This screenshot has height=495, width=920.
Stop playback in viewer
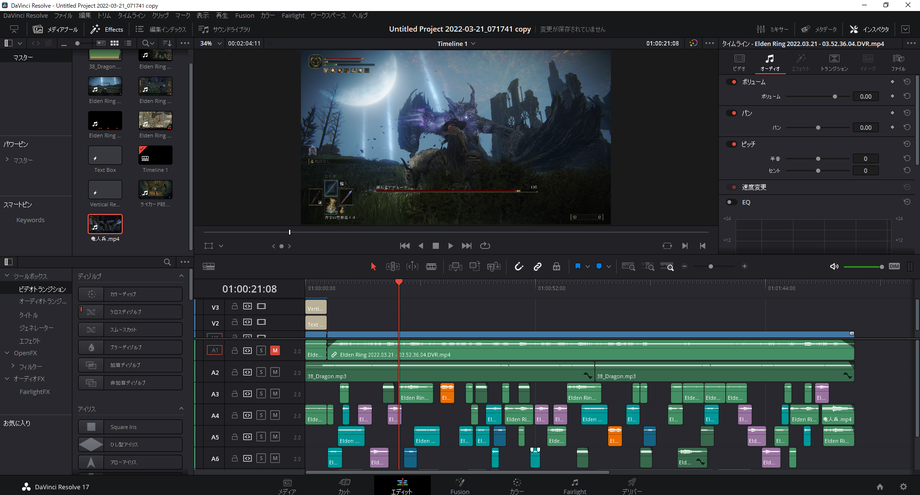click(435, 246)
